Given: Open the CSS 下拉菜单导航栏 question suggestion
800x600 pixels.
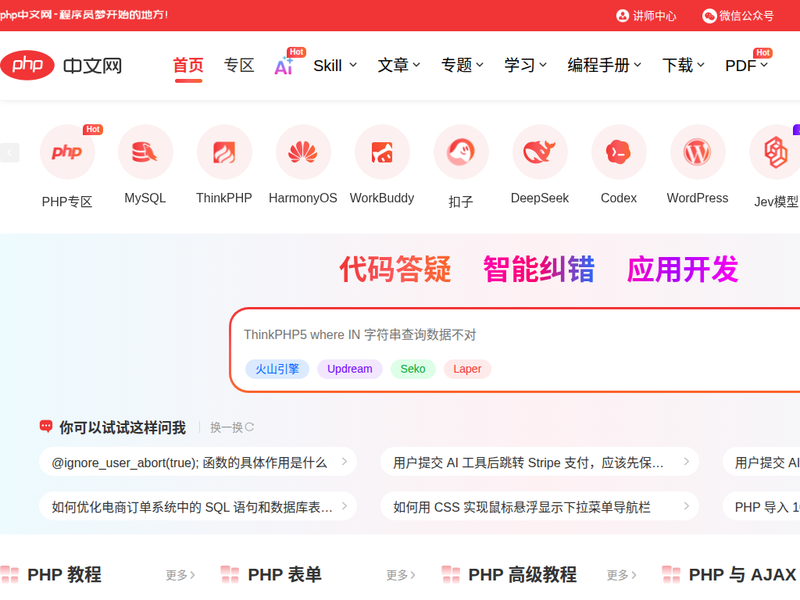Looking at the screenshot, I should point(539,506).
